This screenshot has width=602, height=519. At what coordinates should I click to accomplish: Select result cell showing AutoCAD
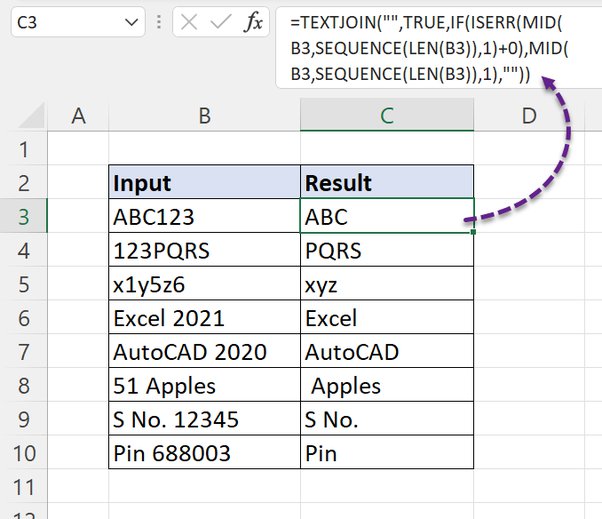tap(387, 351)
